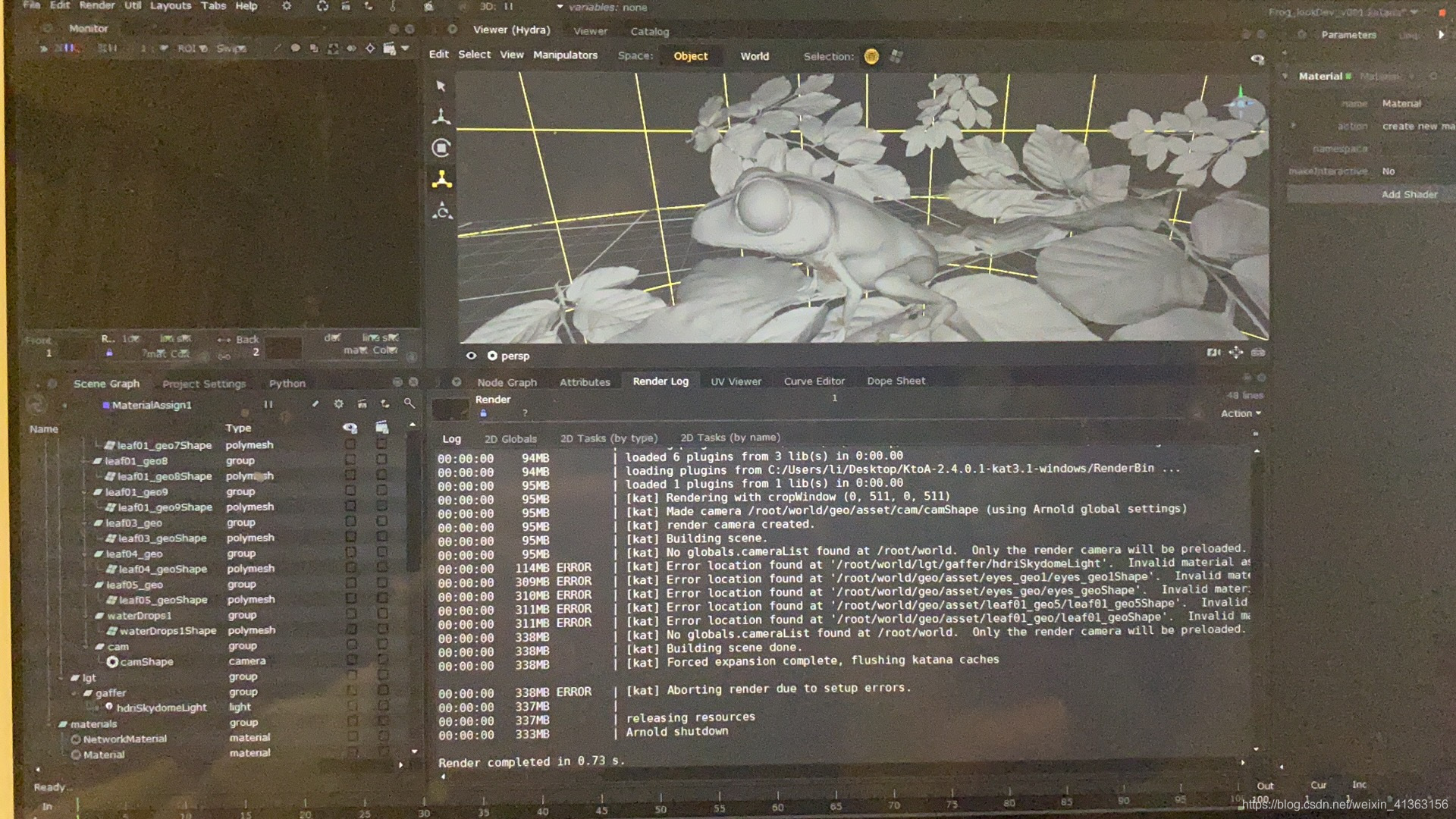Activate the translate manipulator tool
Image resolution: width=1456 pixels, height=819 pixels.
pyautogui.click(x=441, y=117)
